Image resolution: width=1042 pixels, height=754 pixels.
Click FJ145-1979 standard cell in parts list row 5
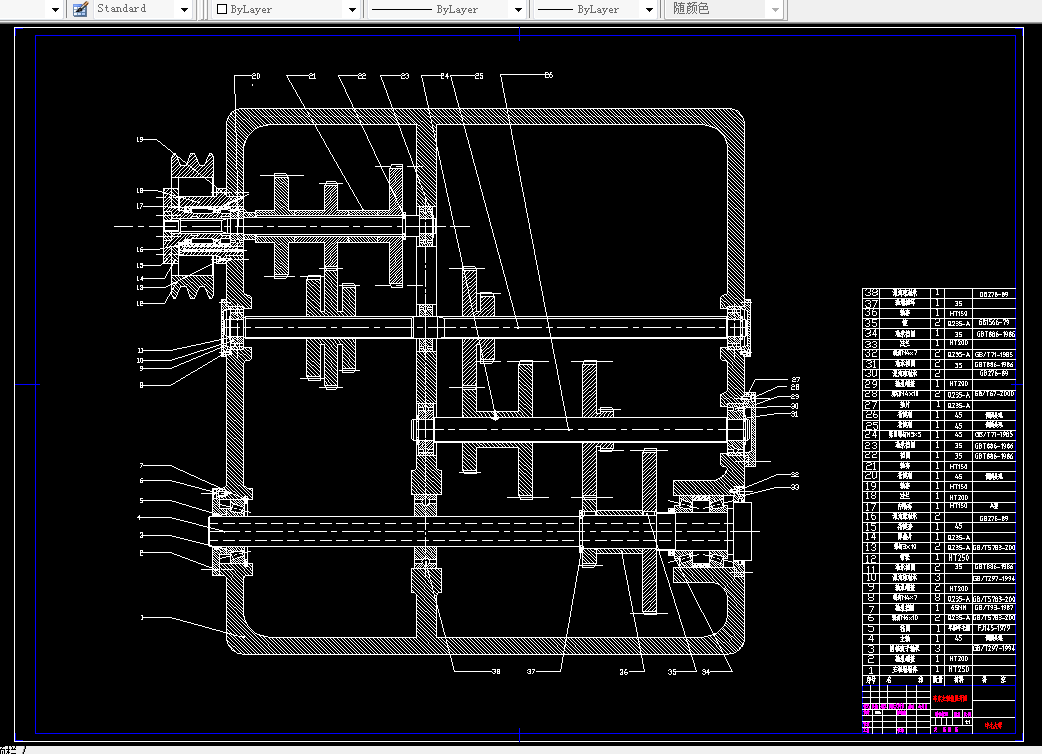point(994,628)
